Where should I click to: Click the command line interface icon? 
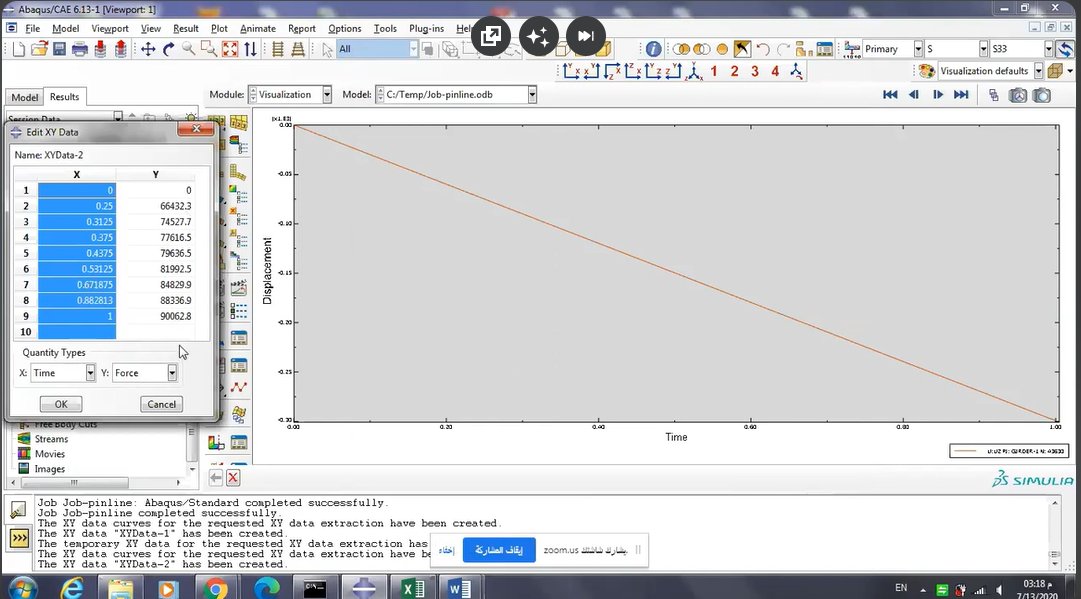pyautogui.click(x=19, y=538)
